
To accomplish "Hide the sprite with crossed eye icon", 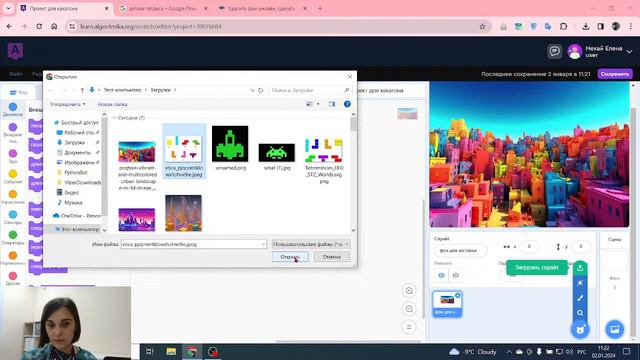I will 456,276.
